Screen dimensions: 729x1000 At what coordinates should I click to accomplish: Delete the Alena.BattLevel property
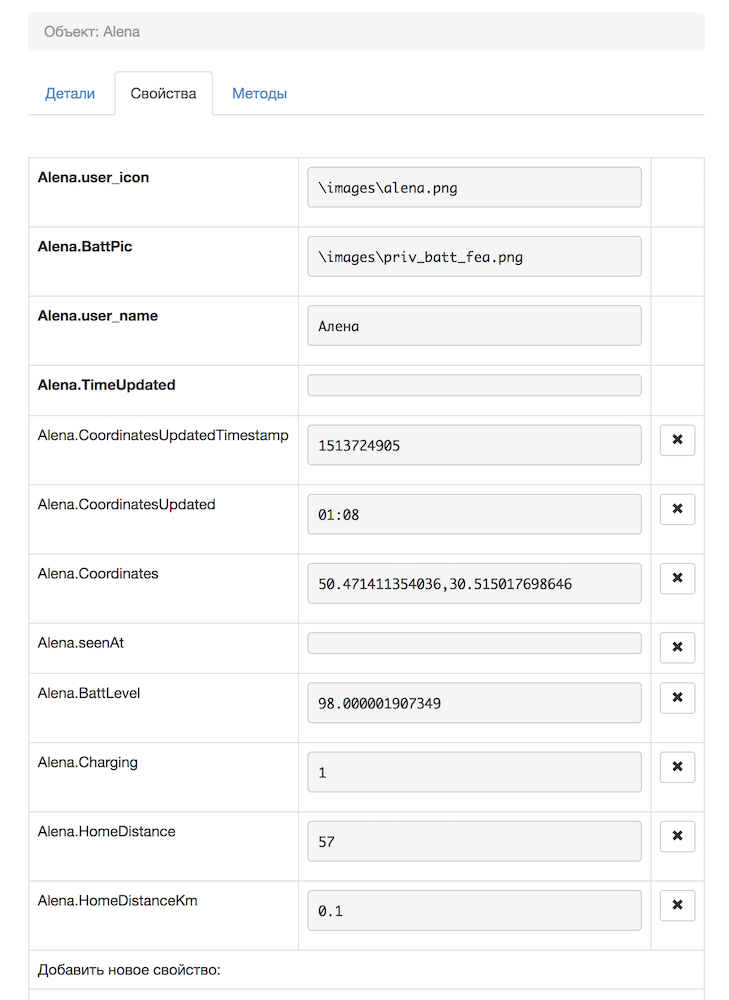[677, 698]
